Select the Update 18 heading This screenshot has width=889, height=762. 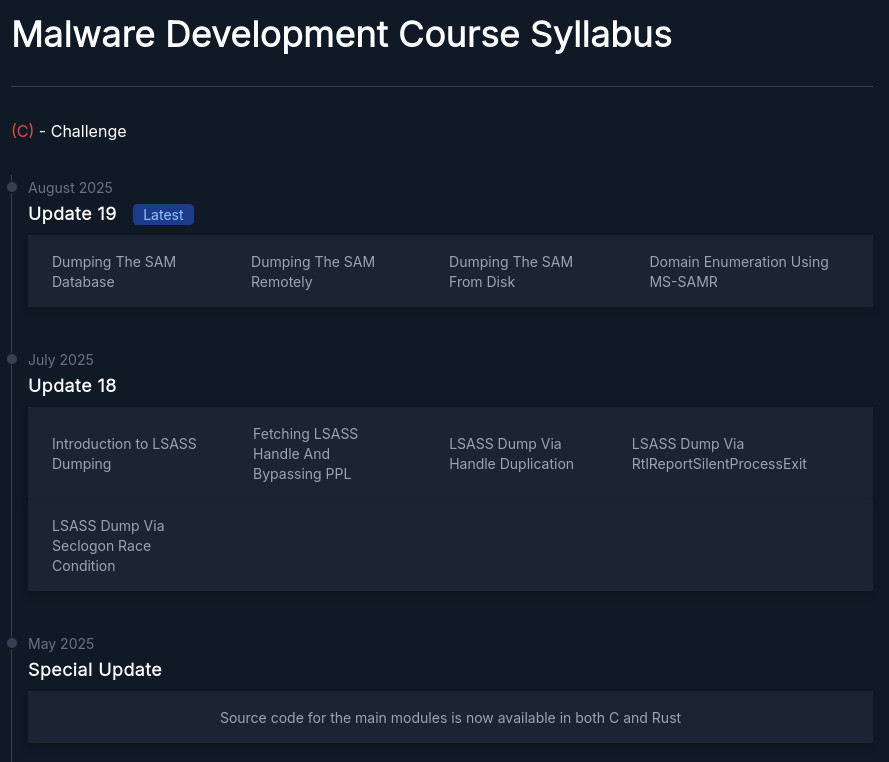tap(72, 386)
